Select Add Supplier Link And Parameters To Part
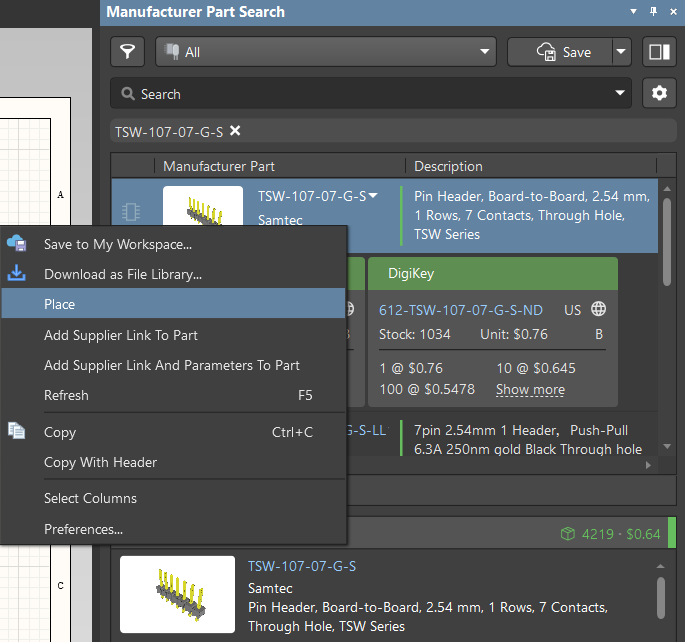This screenshot has width=685, height=642. (x=173, y=365)
